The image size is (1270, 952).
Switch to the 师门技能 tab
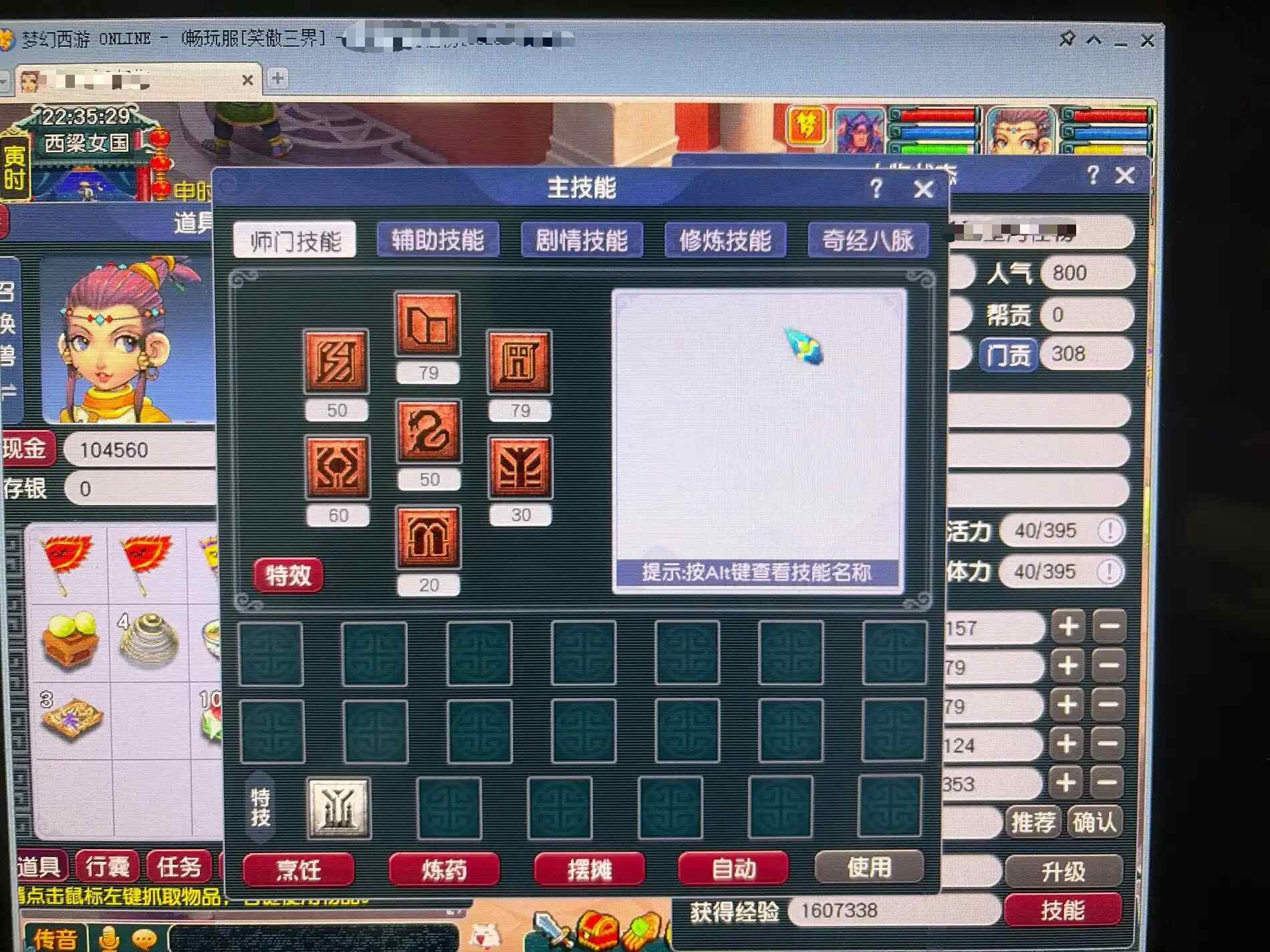point(295,241)
